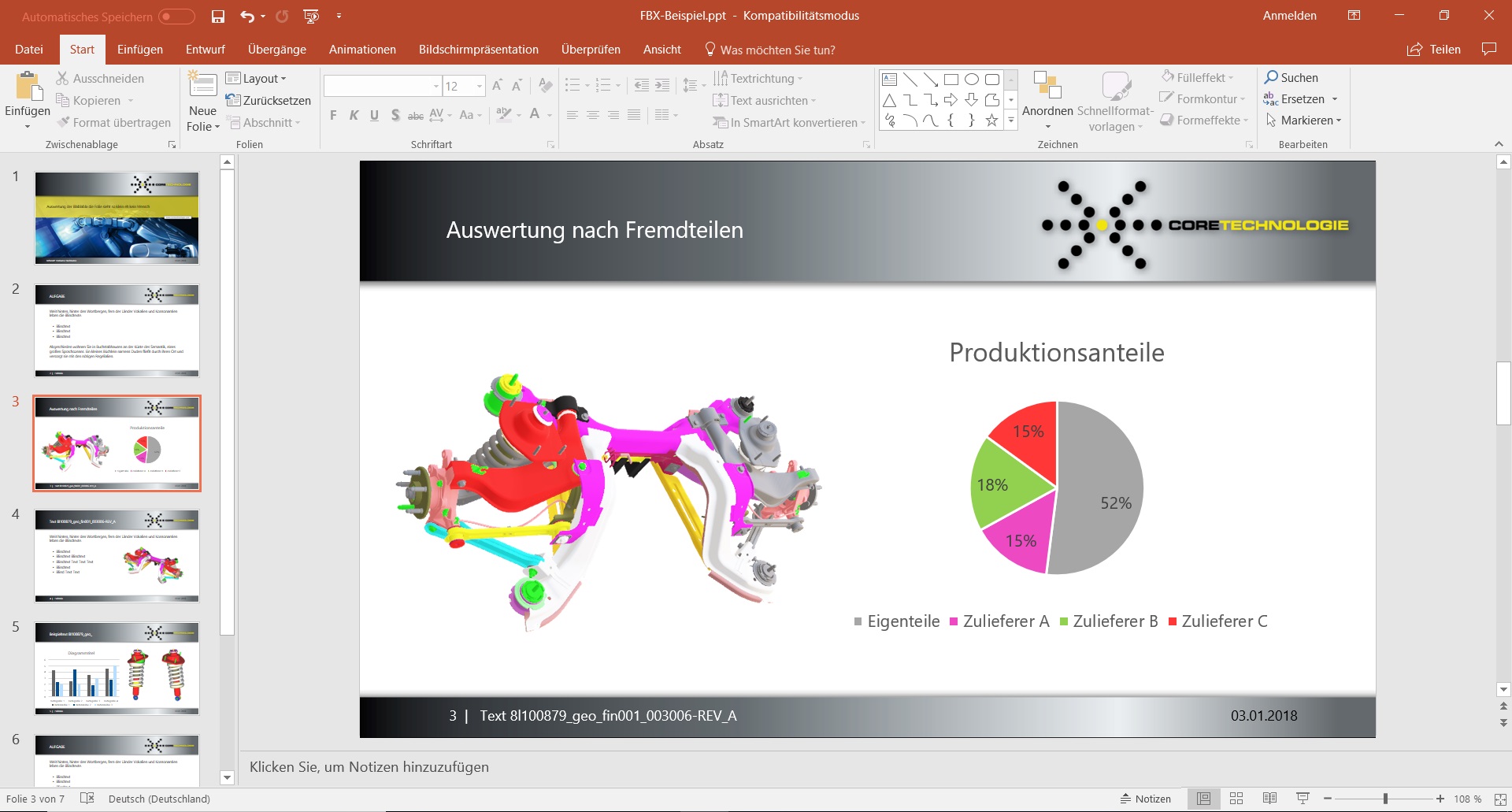Switch to the Animationen tab

tap(362, 50)
